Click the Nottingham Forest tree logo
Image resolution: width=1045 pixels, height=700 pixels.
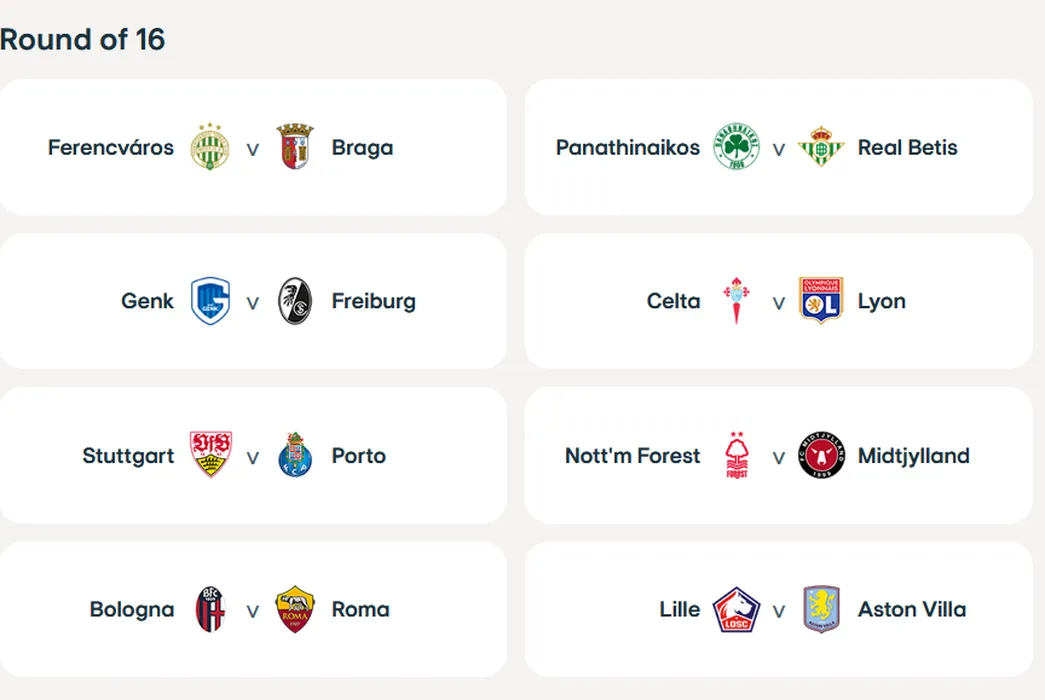click(736, 455)
